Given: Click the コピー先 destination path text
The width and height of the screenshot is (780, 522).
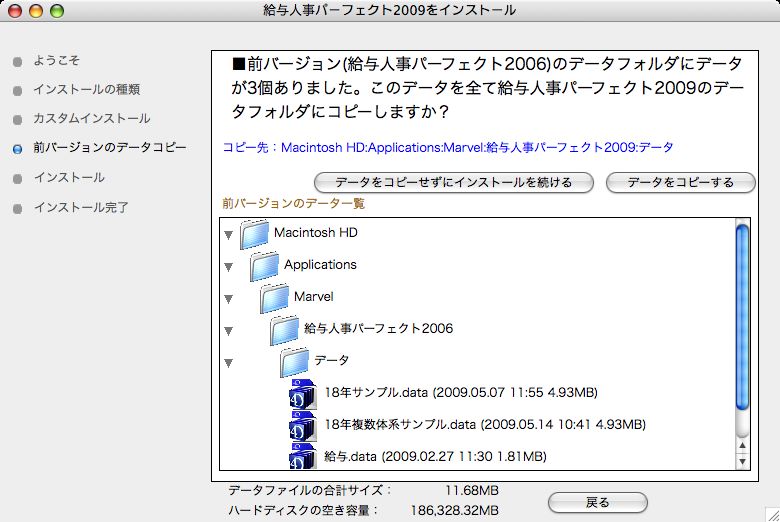Looking at the screenshot, I should coord(448,147).
